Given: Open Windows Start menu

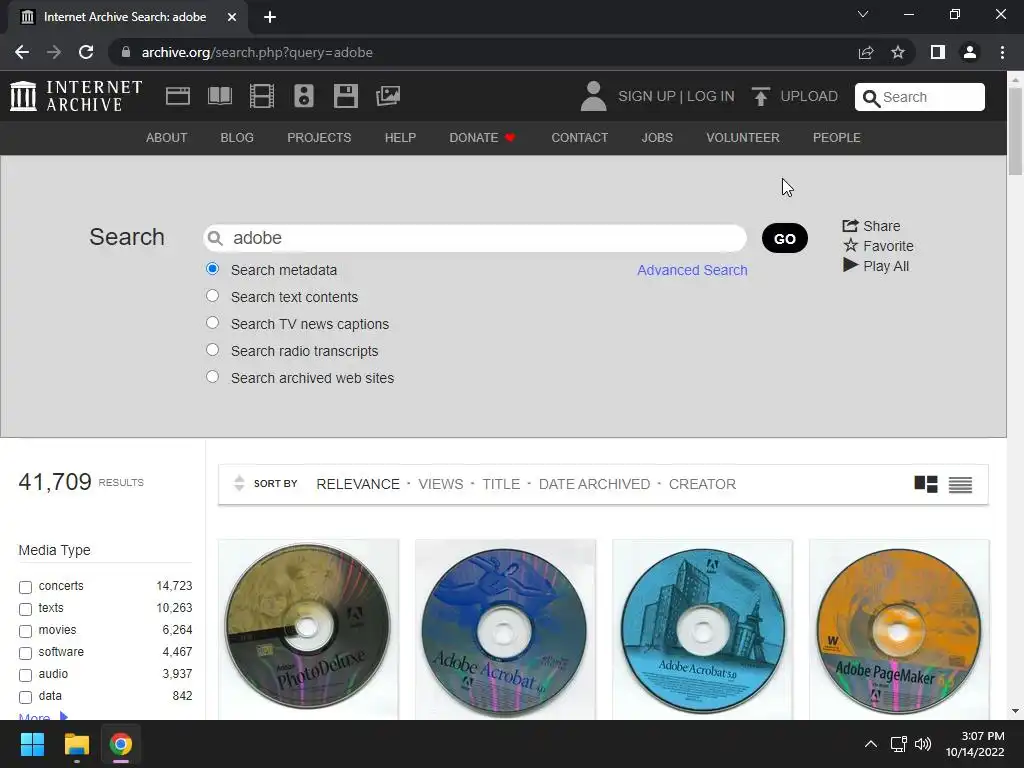Looking at the screenshot, I should pyautogui.click(x=32, y=744).
